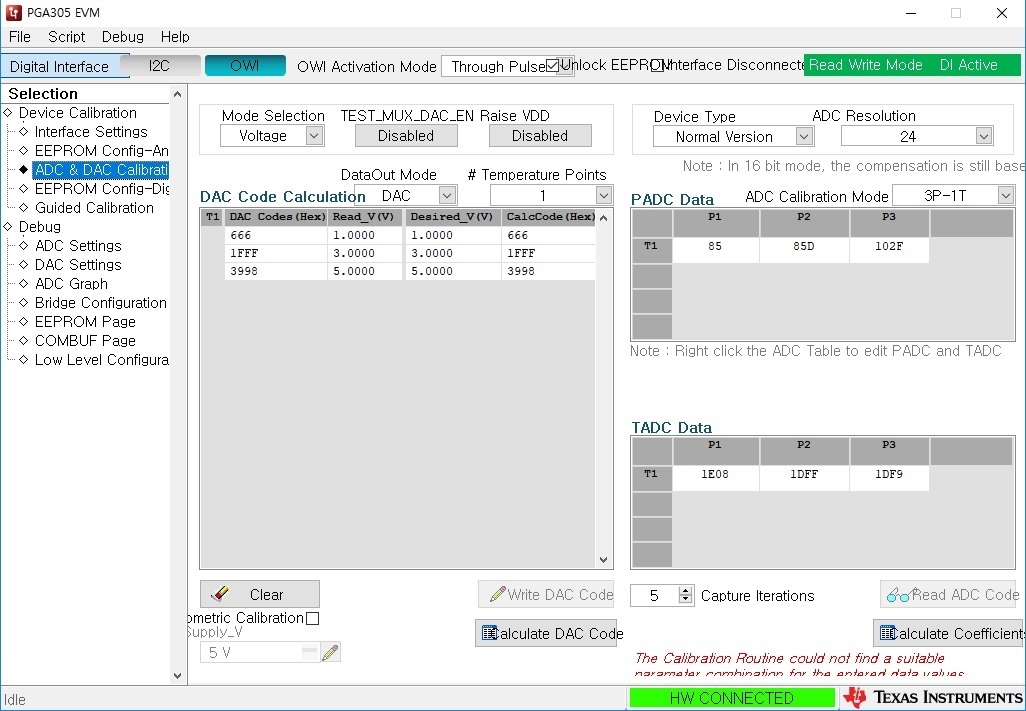Open the Debug menu

point(122,37)
